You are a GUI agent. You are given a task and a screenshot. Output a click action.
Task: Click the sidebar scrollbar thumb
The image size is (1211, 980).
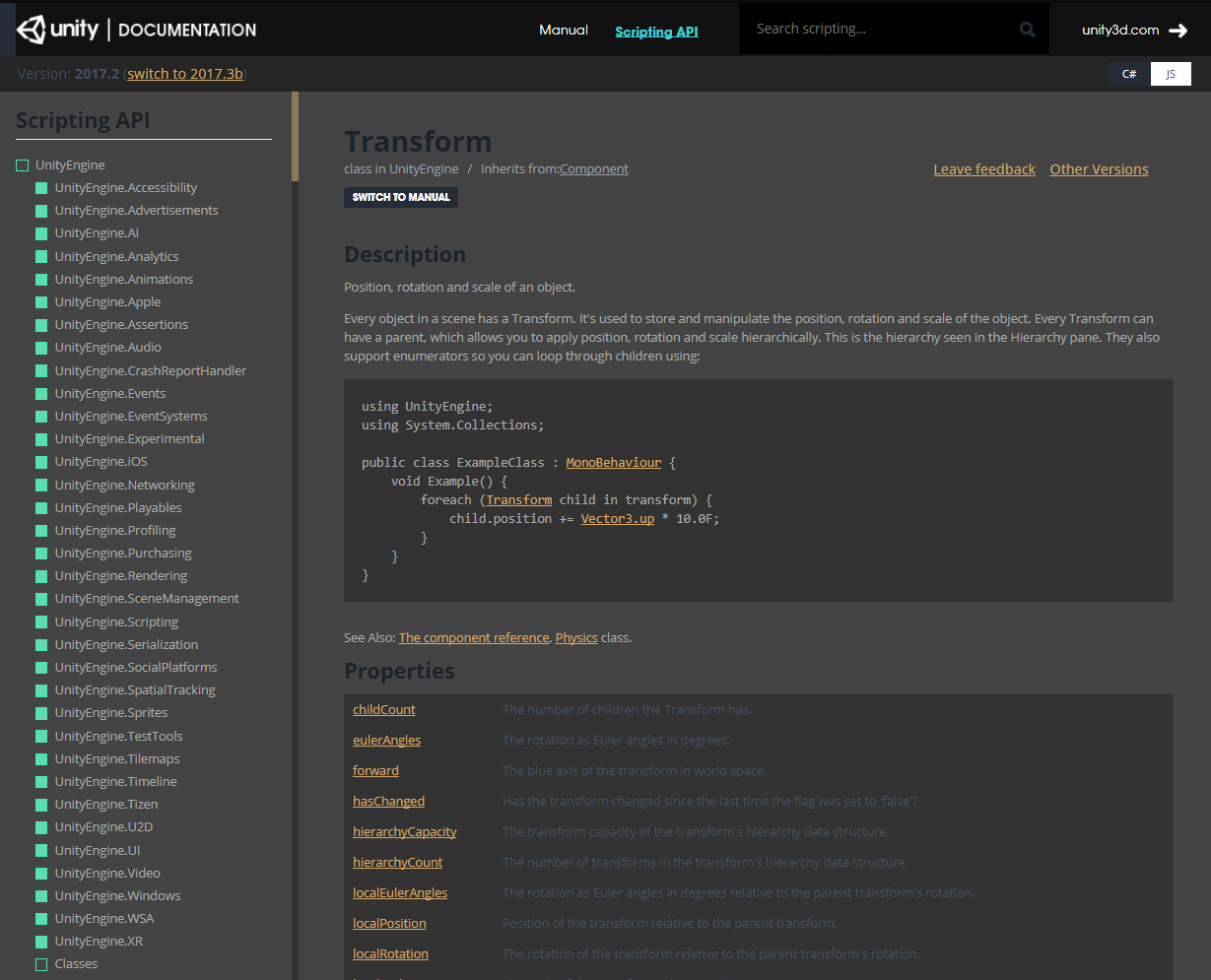point(295,137)
